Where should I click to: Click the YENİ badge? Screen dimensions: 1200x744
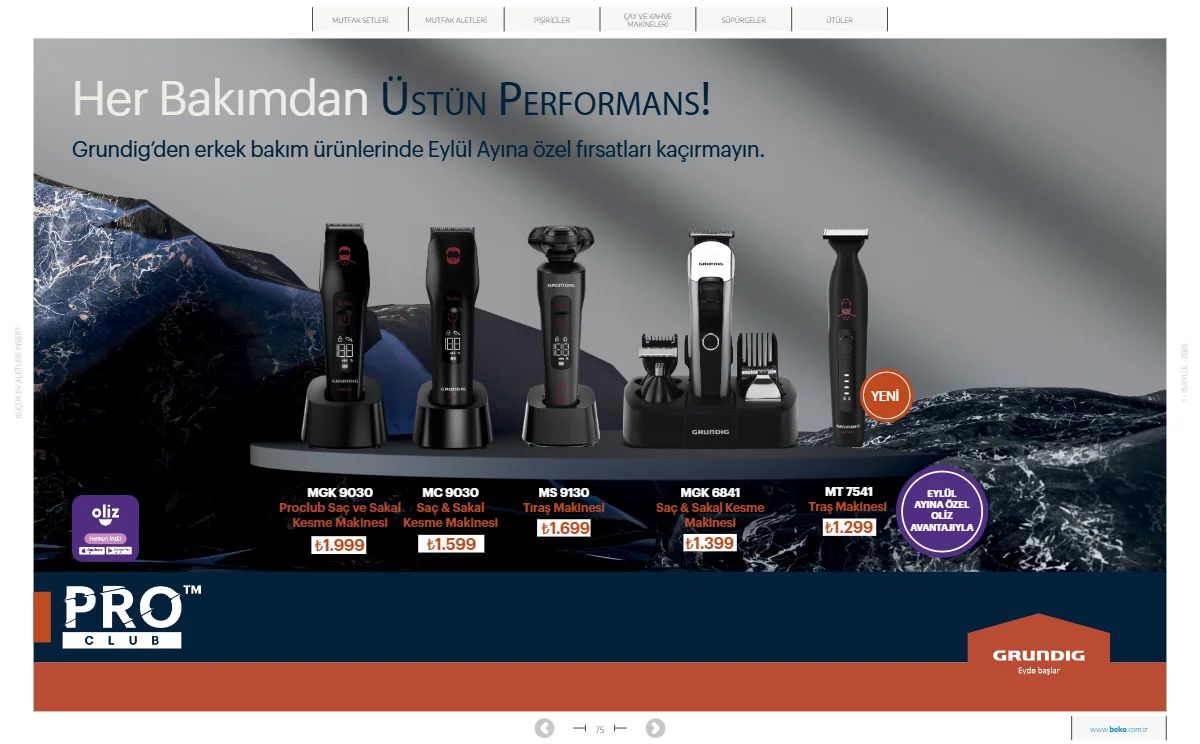coord(886,396)
